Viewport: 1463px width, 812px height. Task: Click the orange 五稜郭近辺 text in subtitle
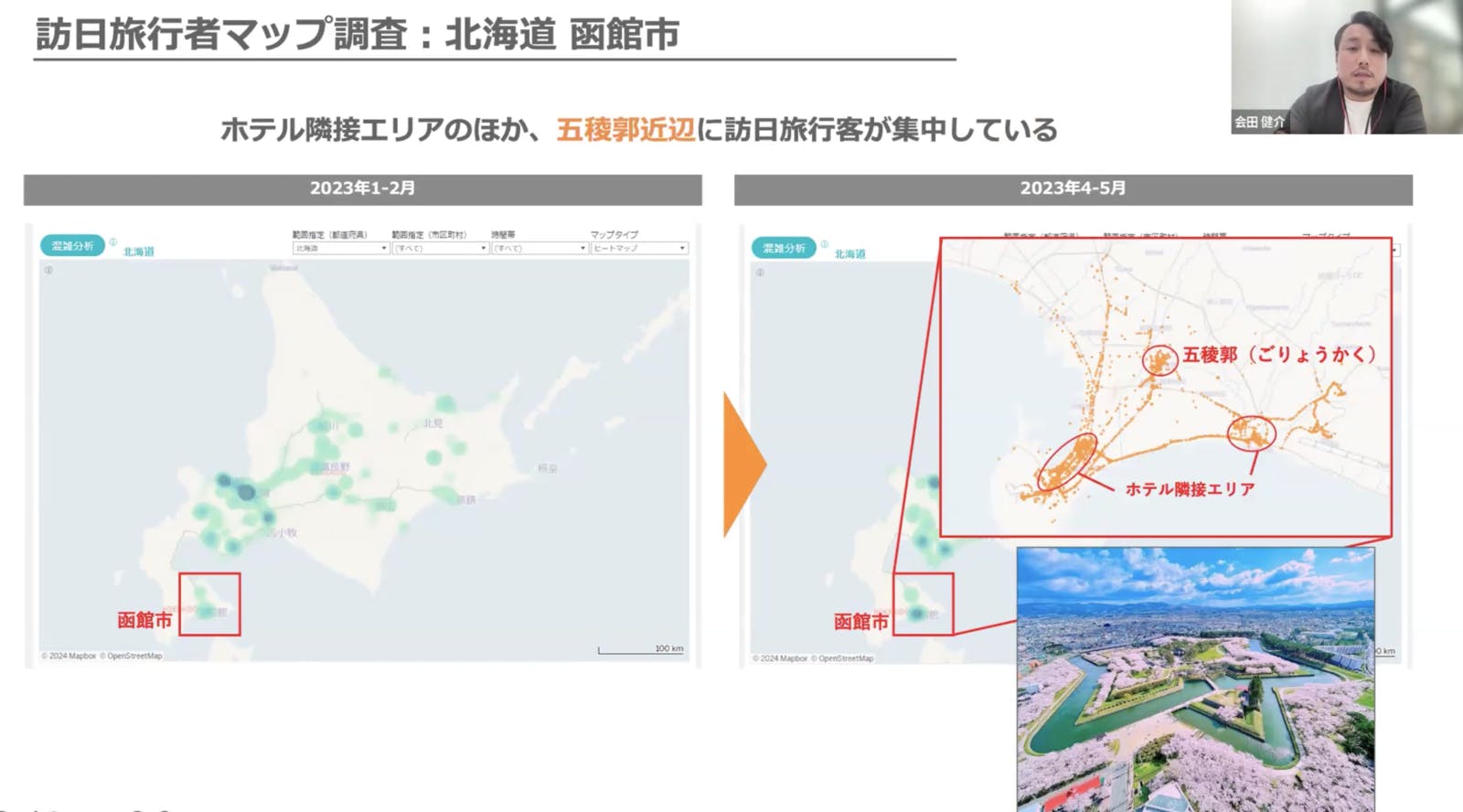click(625, 130)
